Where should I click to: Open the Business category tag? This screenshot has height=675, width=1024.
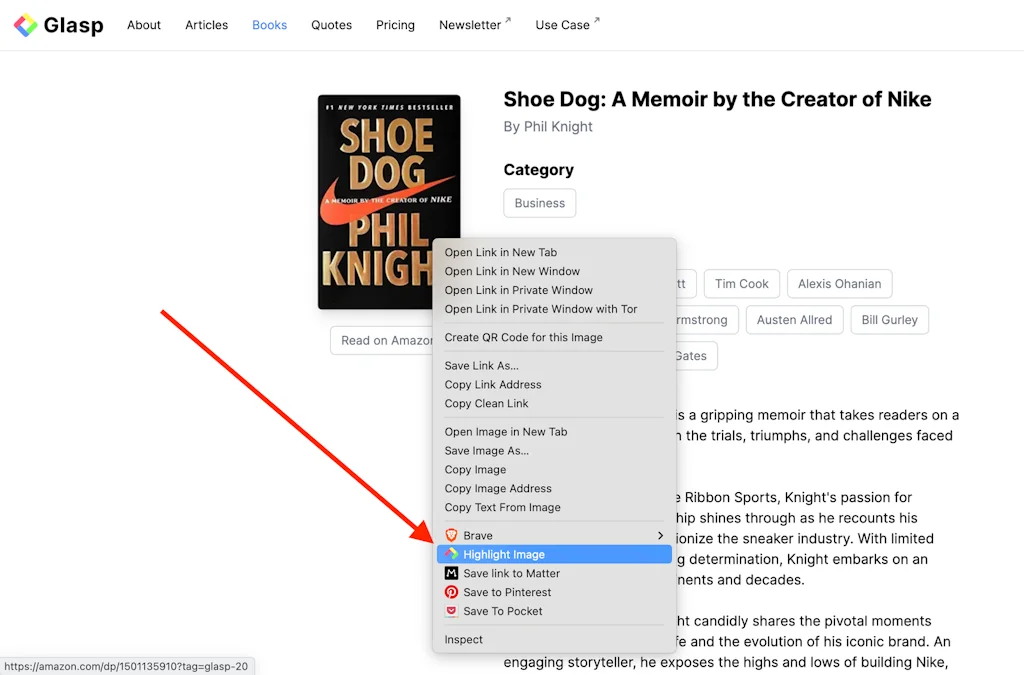[x=539, y=203]
